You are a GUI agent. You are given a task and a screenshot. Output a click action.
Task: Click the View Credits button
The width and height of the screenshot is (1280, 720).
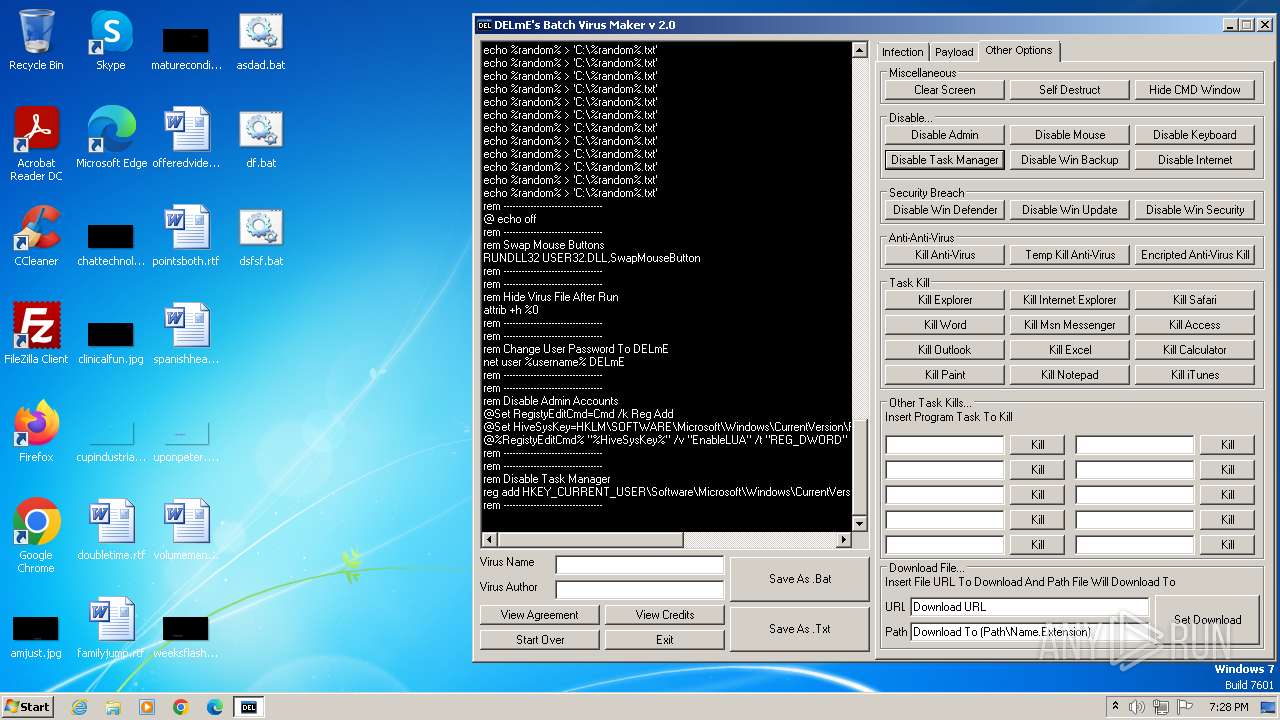664,615
